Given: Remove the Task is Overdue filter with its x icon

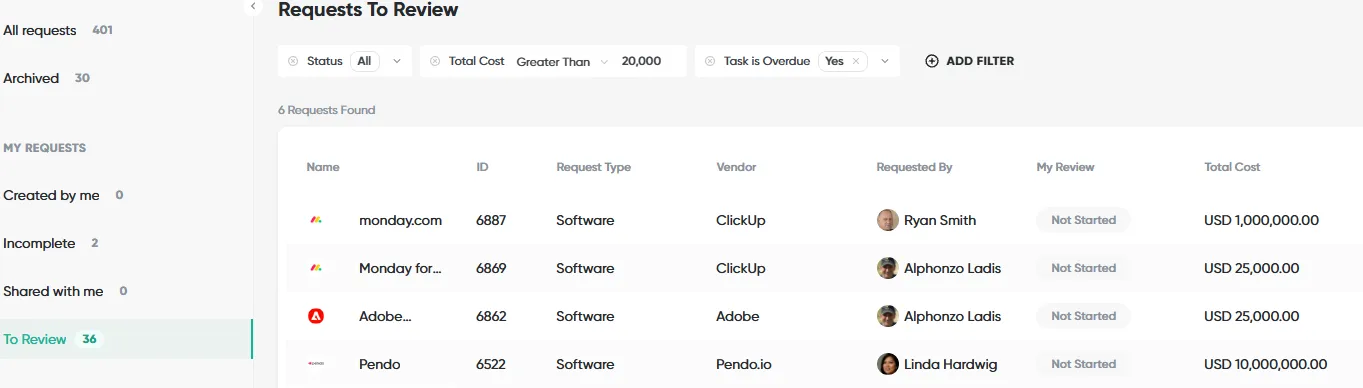Looking at the screenshot, I should (x=710, y=61).
